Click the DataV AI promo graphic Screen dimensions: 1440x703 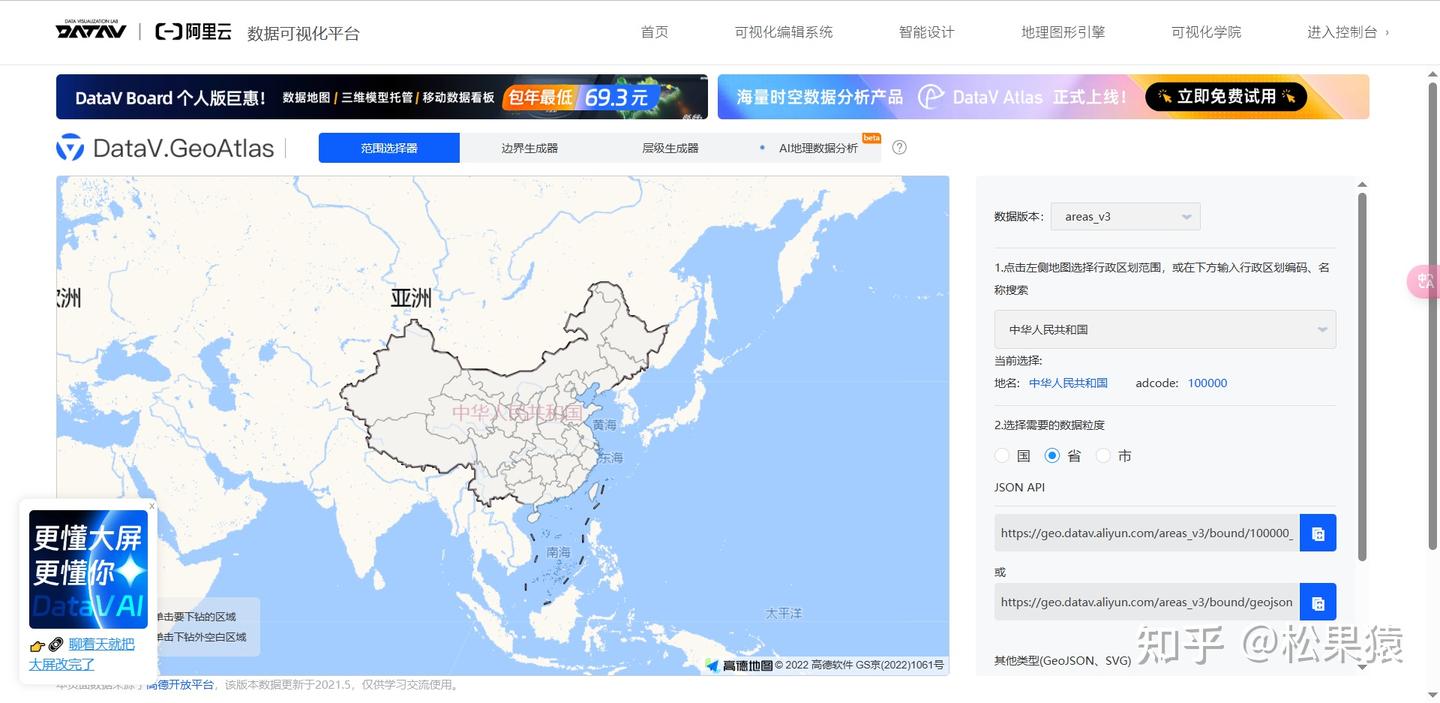pos(87,570)
